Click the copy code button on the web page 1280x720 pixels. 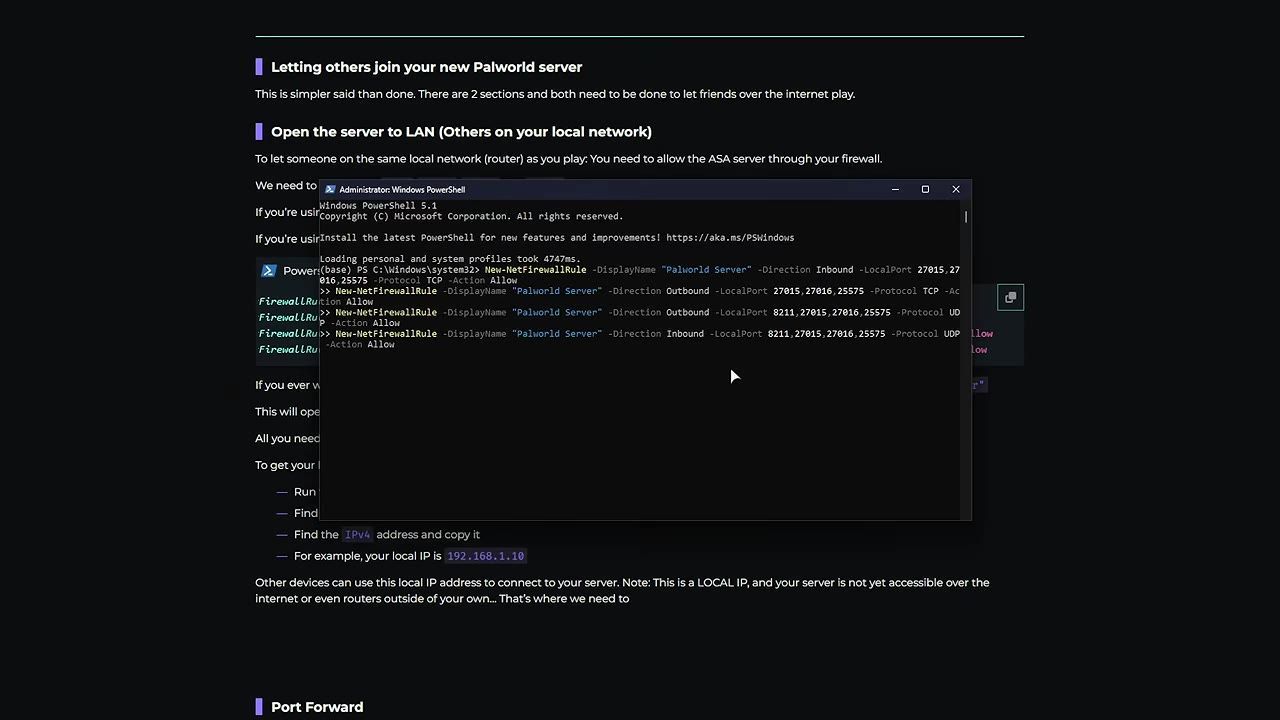pos(1010,297)
